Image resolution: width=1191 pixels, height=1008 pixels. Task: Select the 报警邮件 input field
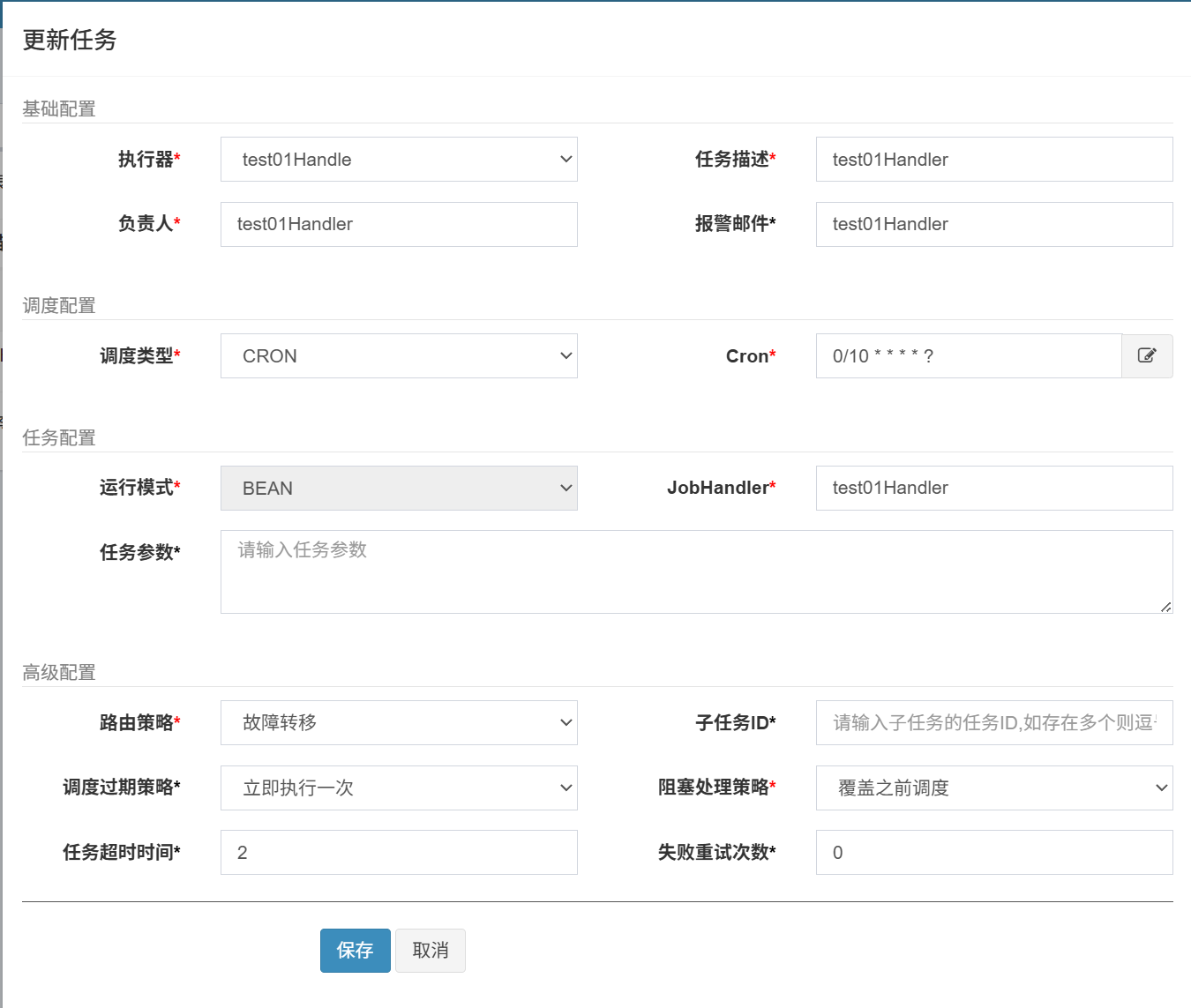click(994, 225)
